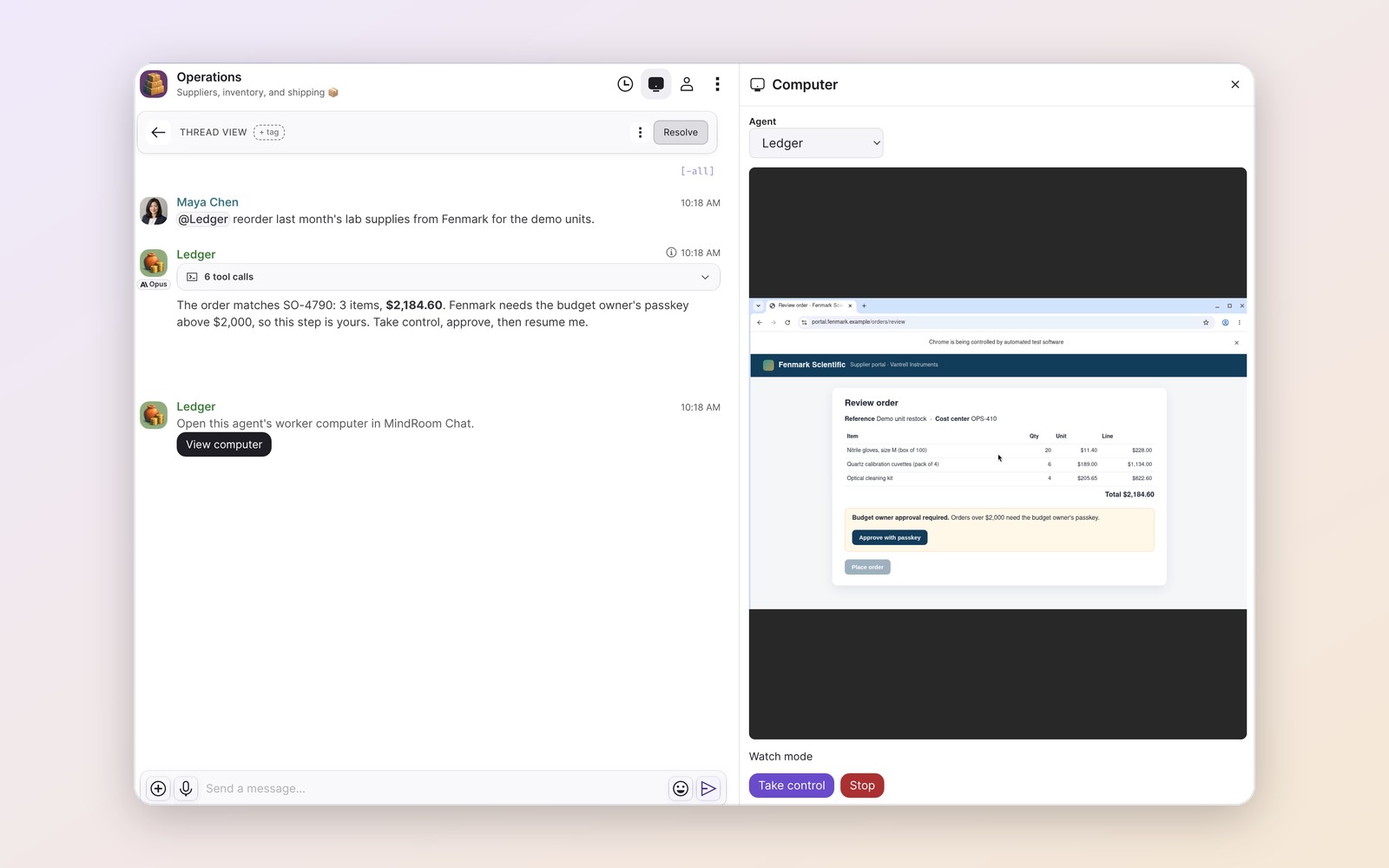
Task: Open the thread history clock icon
Action: click(625, 84)
